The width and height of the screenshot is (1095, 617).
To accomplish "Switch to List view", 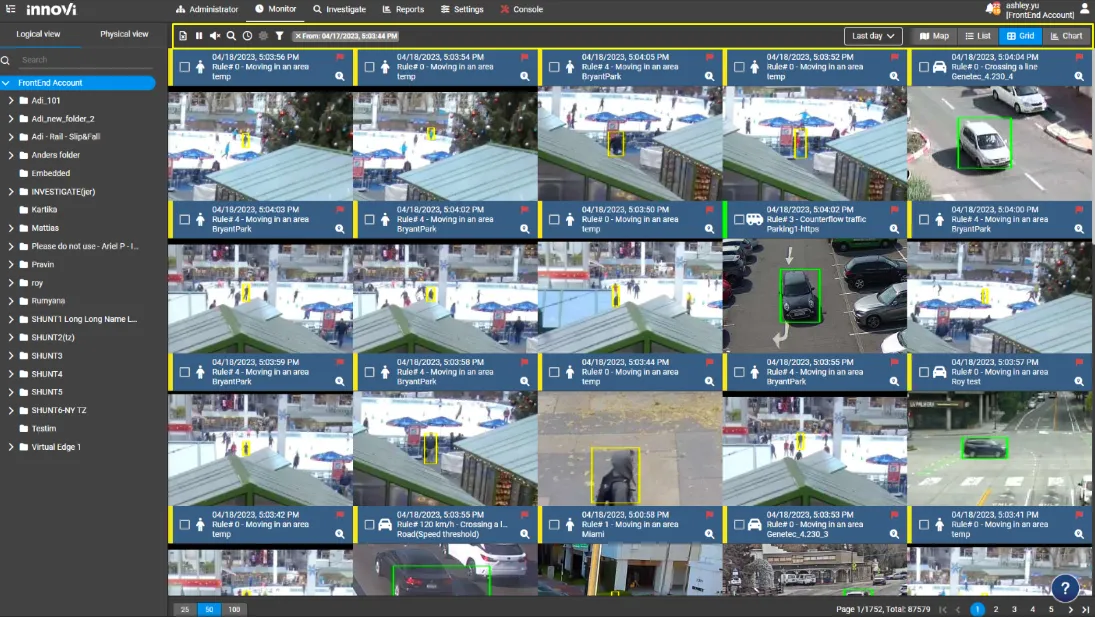I will pos(978,36).
